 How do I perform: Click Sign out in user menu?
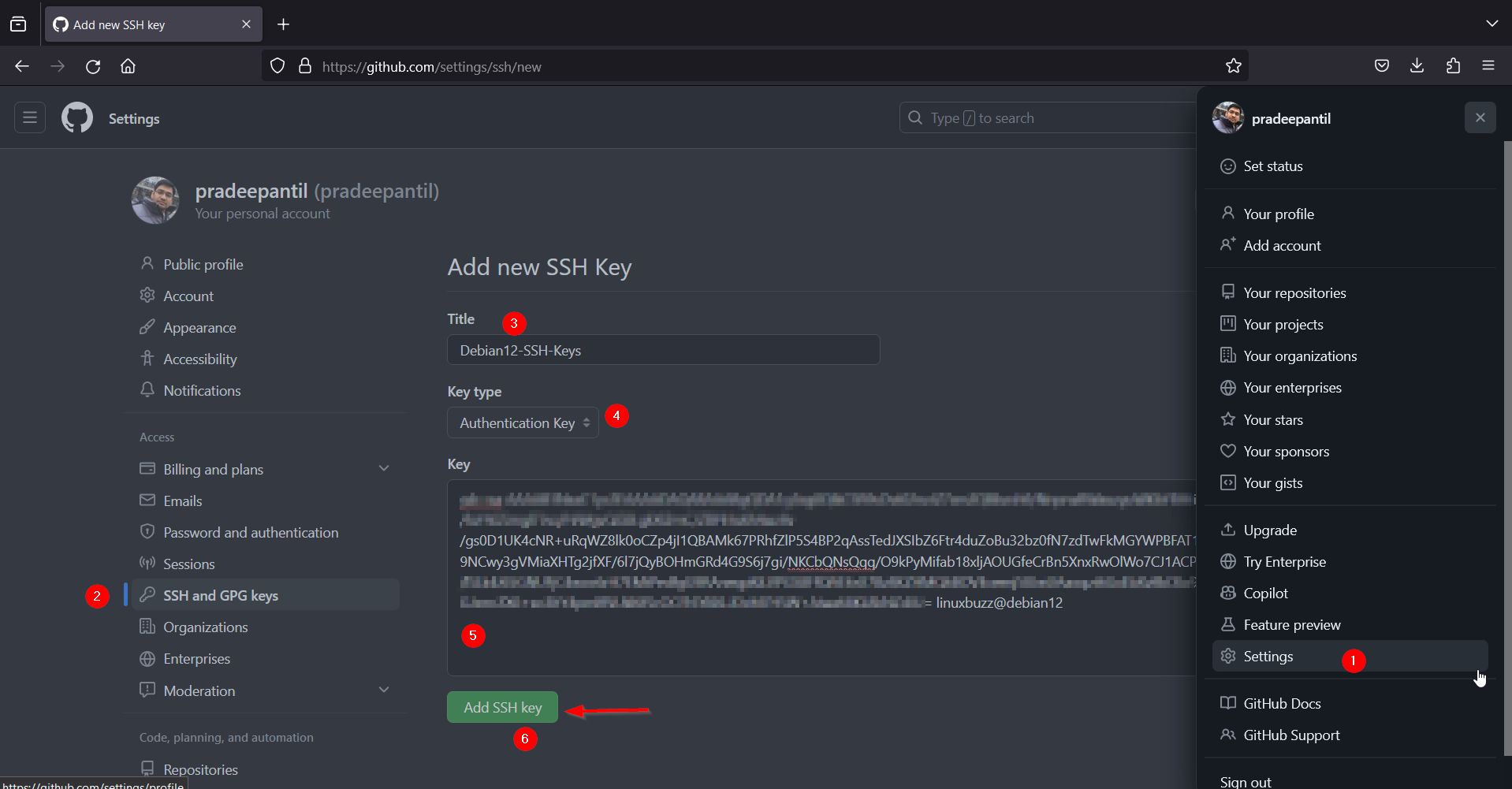point(1350,781)
